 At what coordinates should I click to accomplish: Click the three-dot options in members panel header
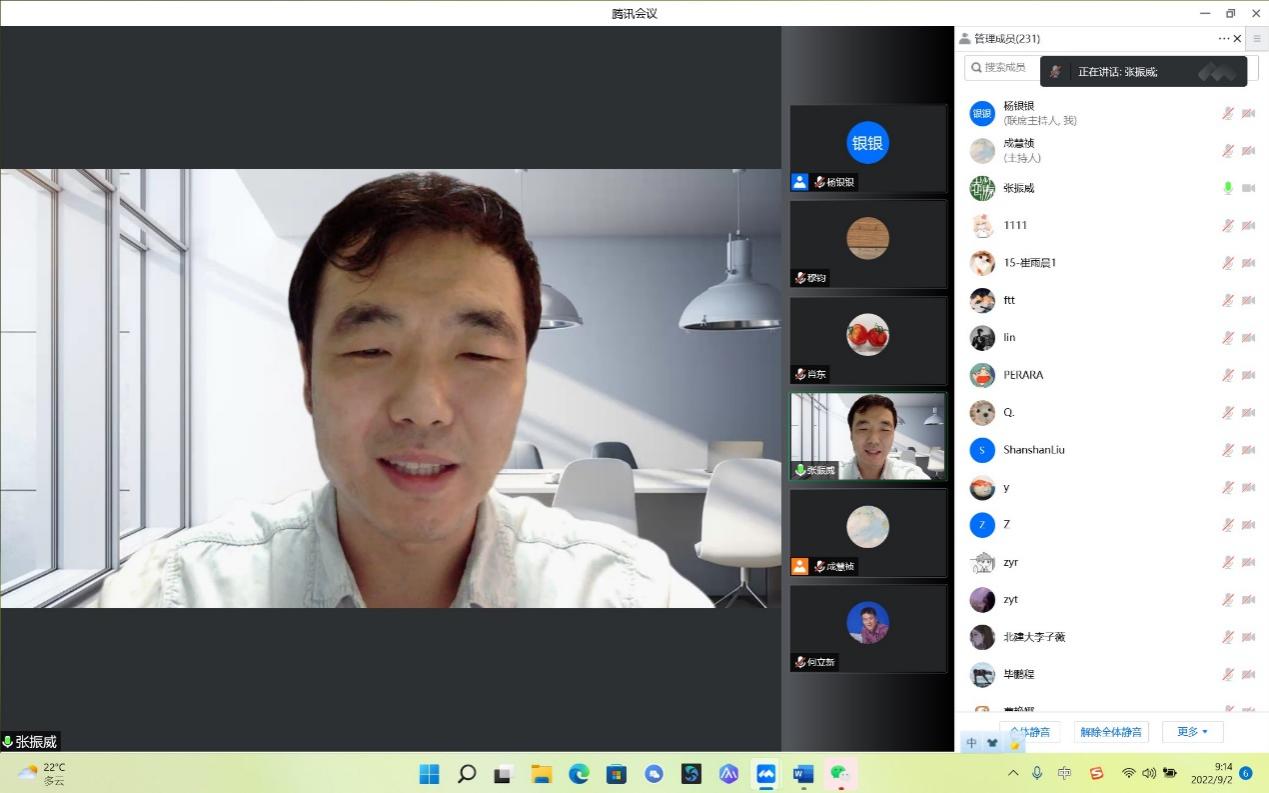pos(1223,39)
